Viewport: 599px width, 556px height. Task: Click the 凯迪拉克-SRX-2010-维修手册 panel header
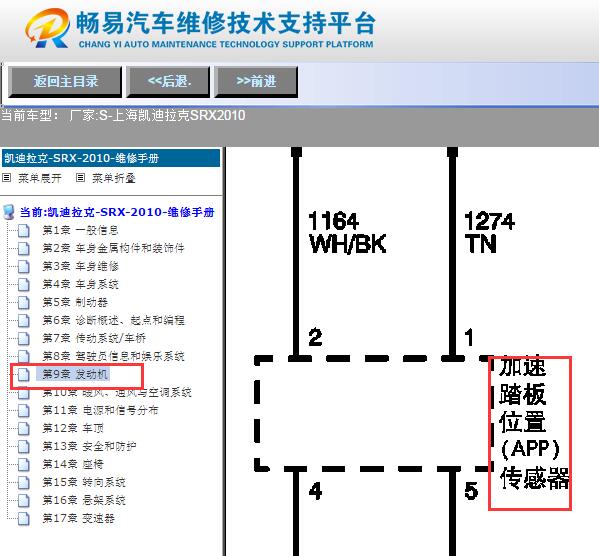tap(111, 158)
